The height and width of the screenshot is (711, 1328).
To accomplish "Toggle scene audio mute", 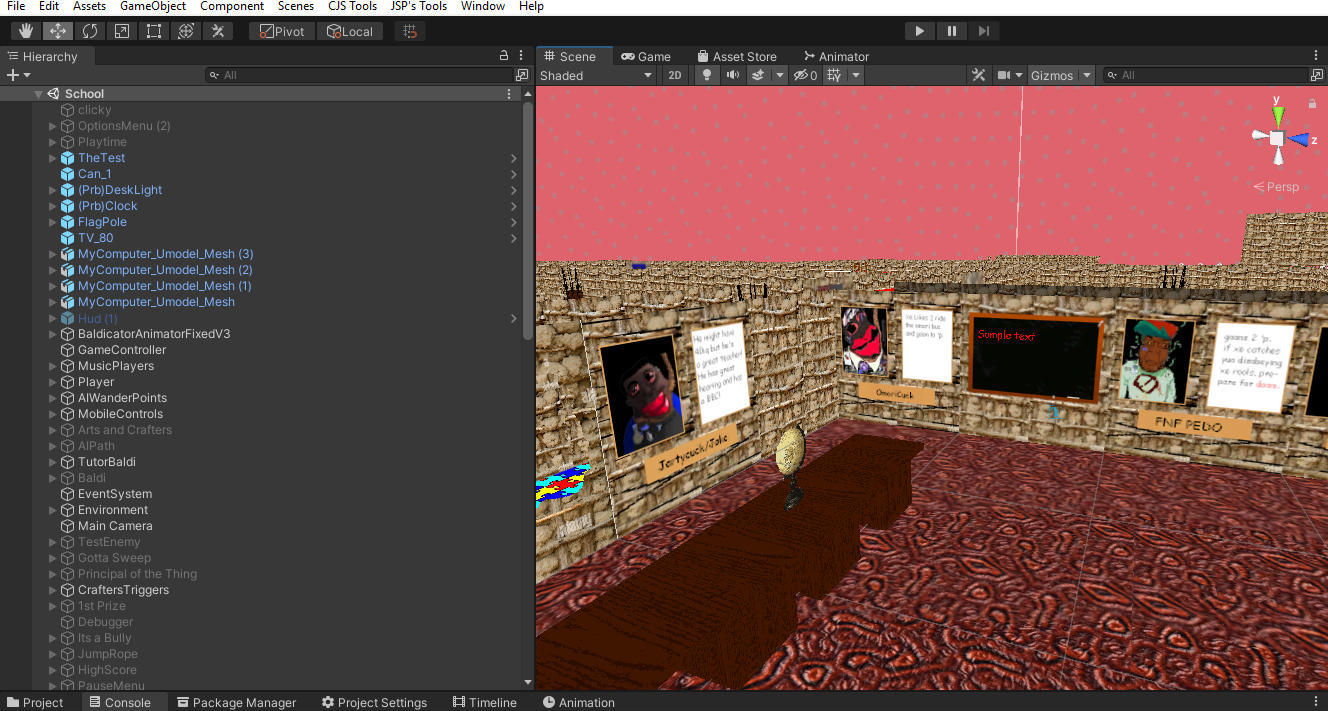I will 733,75.
